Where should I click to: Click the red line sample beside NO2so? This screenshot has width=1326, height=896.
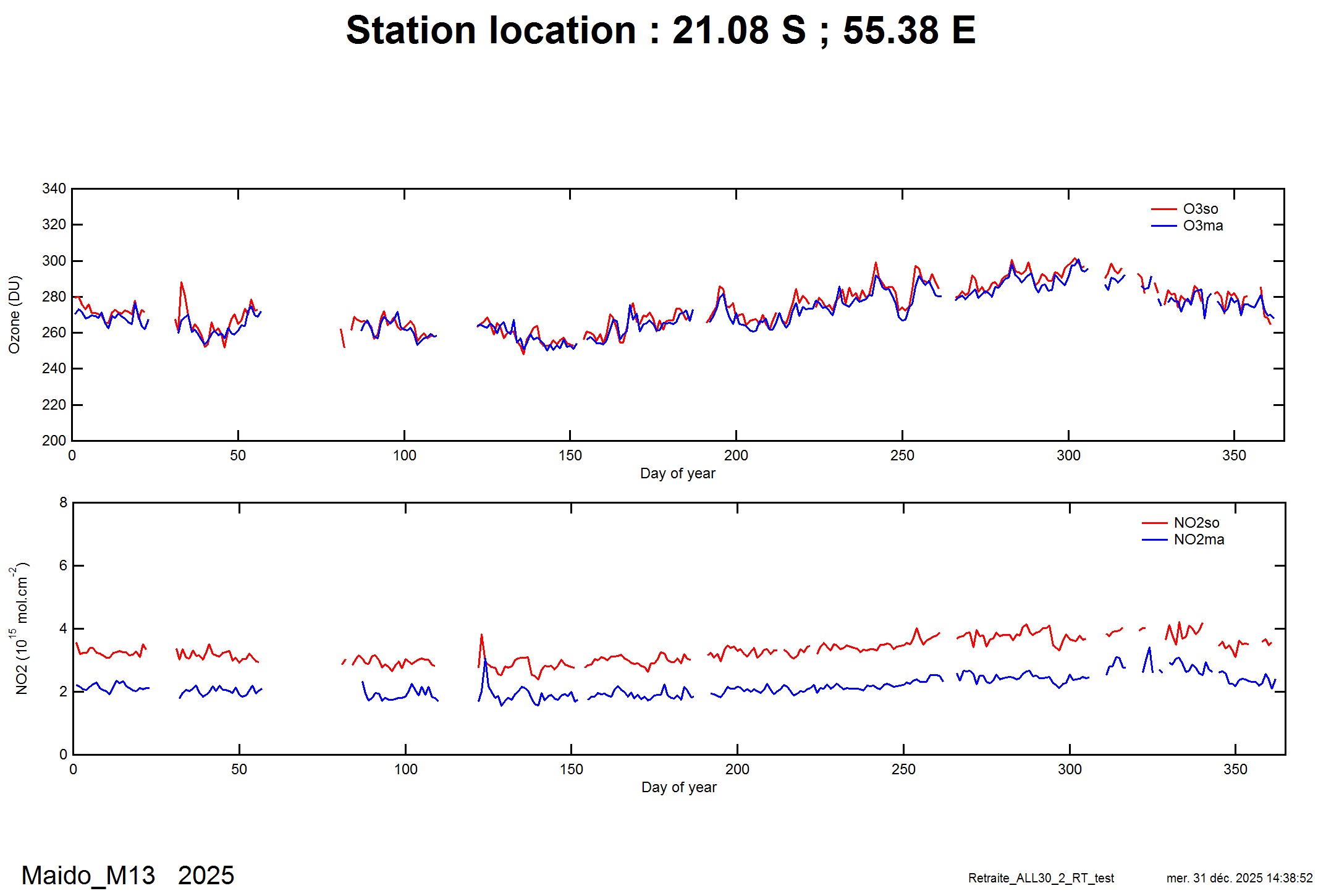click(x=1154, y=523)
